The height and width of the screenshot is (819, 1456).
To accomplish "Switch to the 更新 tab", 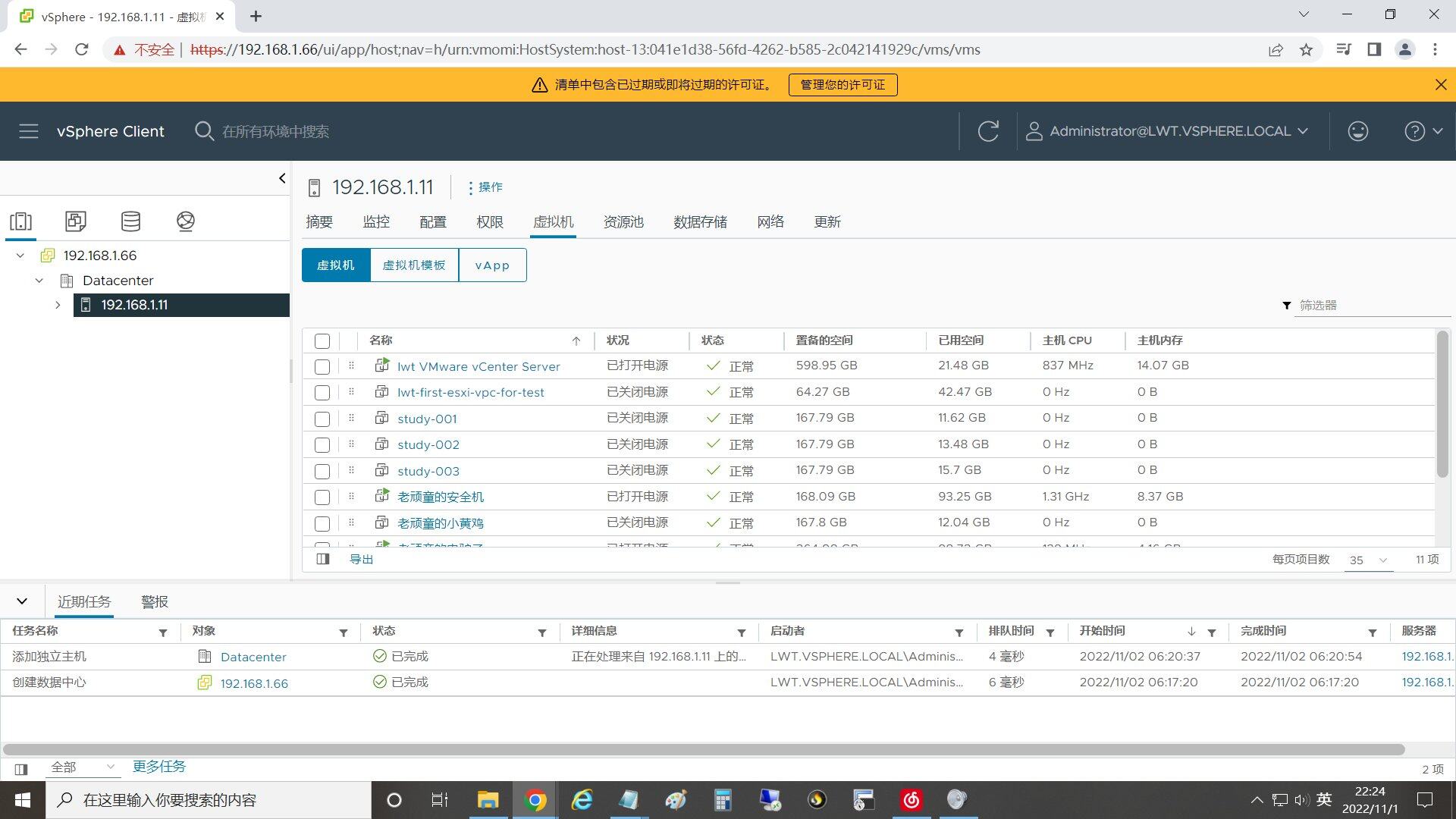I will coord(827,222).
